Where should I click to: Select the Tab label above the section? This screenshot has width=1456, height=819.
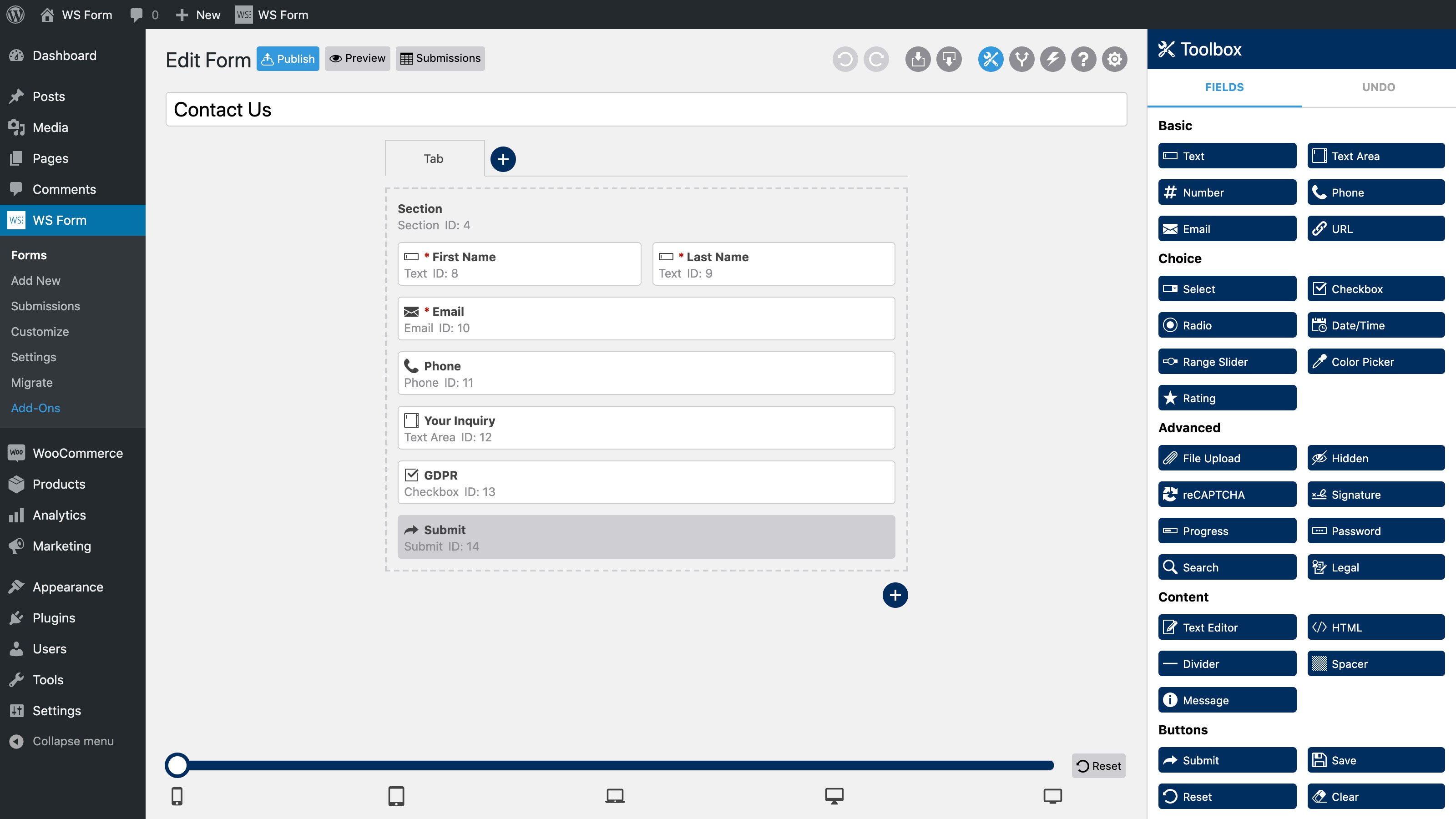434,159
